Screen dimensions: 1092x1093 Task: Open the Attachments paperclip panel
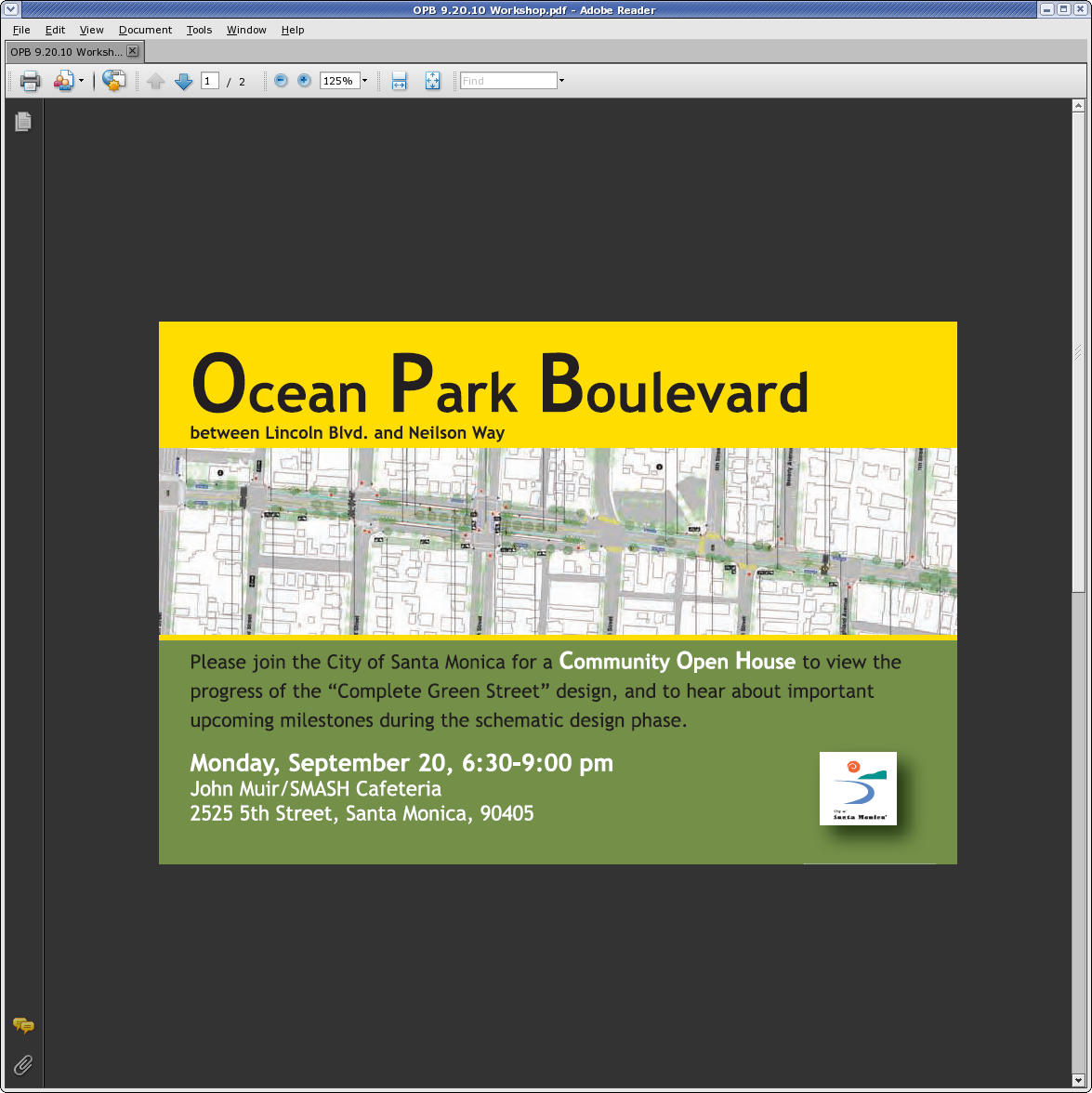(23, 1064)
